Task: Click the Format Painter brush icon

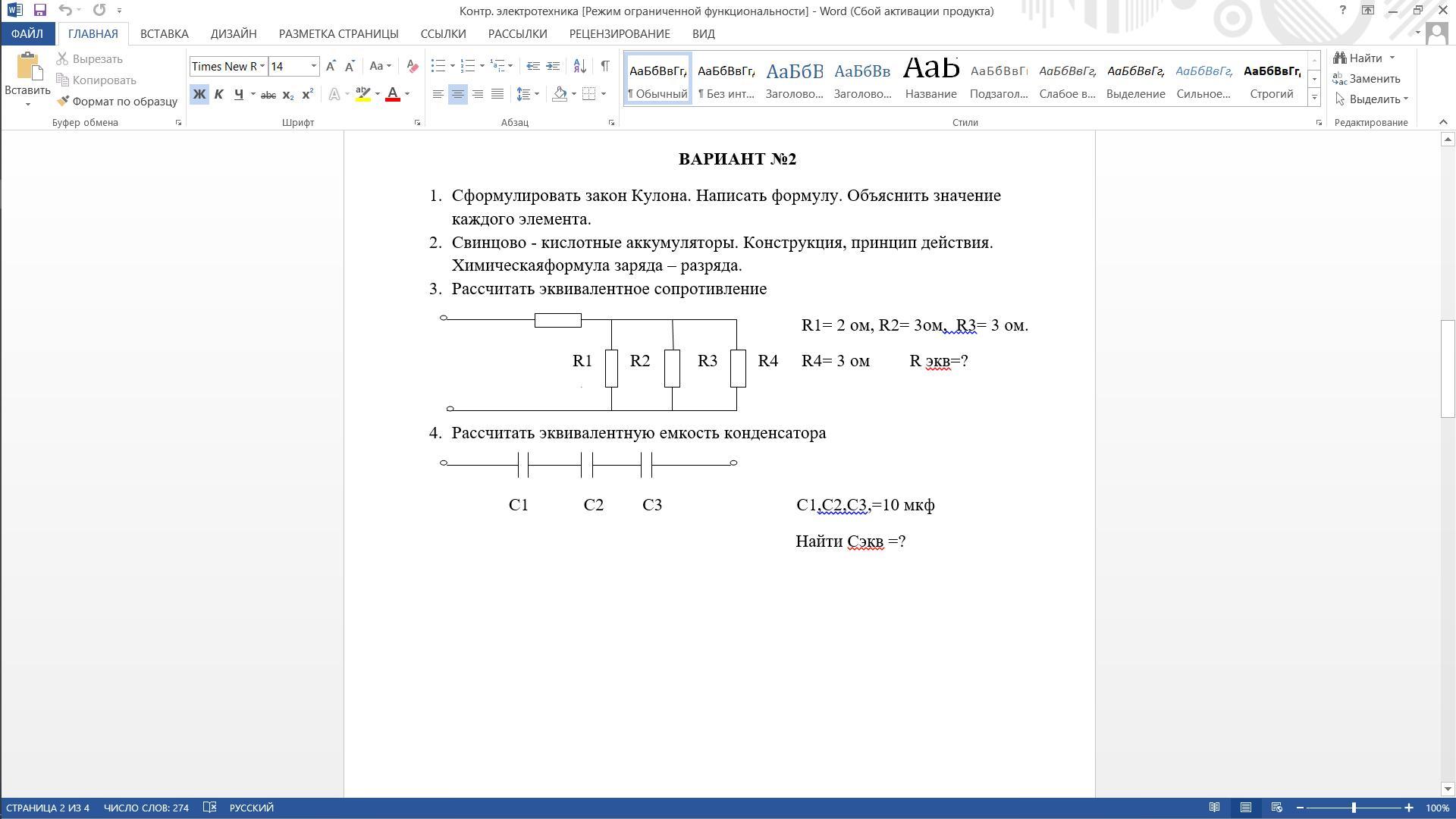Action: click(64, 101)
